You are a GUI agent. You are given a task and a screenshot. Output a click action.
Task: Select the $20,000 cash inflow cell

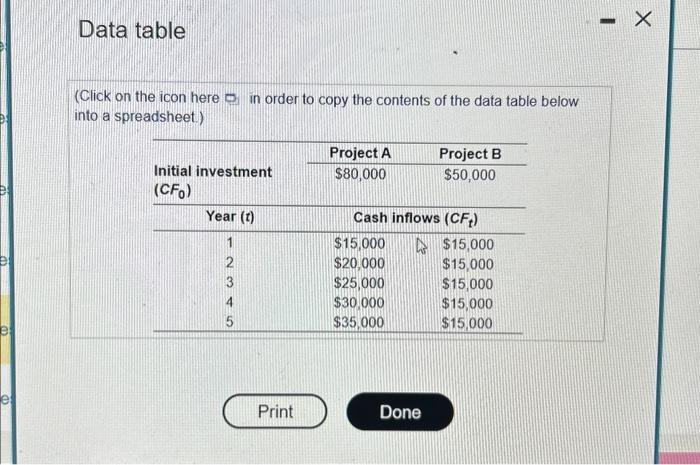(x=359, y=264)
